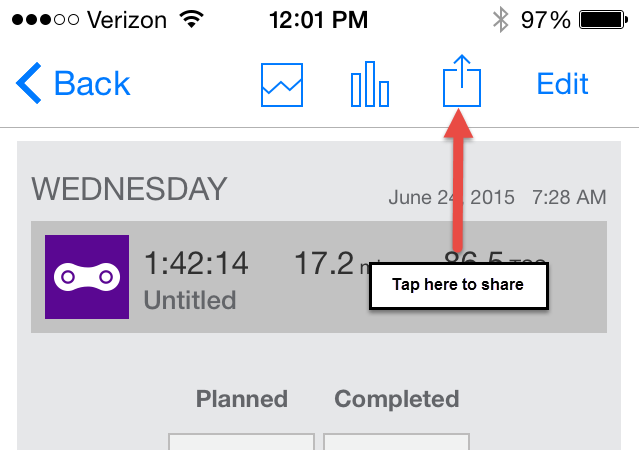Image resolution: width=639 pixels, height=450 pixels.
Task: Tap the Wi-Fi signal icon
Action: click(x=192, y=19)
